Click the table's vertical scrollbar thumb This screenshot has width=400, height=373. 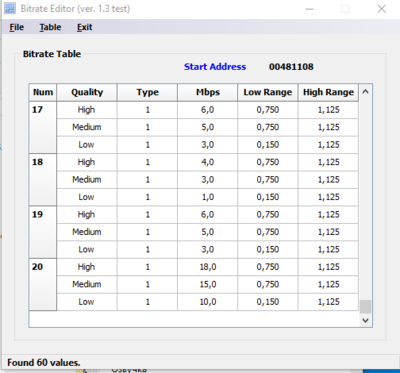click(365, 306)
